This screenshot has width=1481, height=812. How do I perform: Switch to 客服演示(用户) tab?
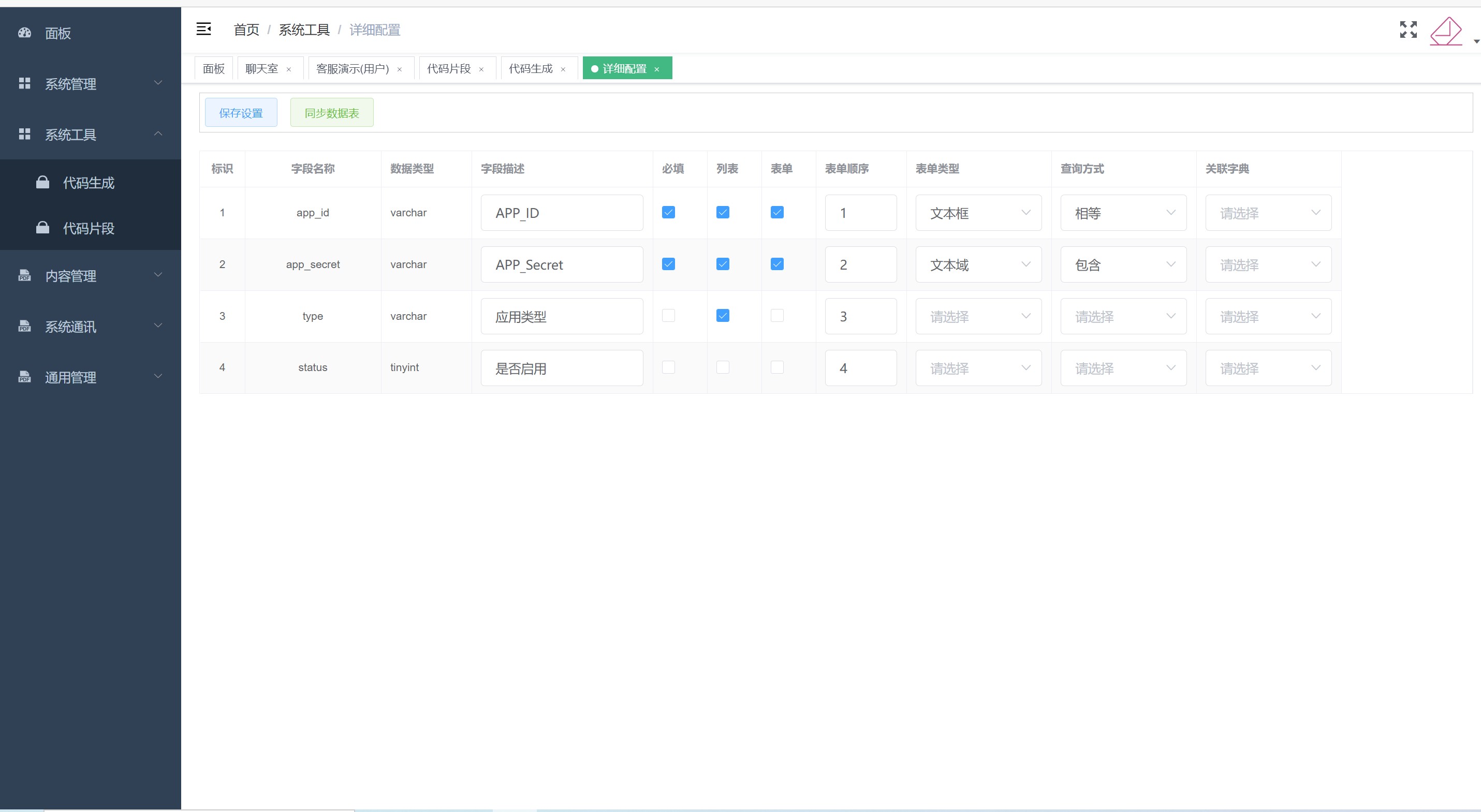coord(353,69)
